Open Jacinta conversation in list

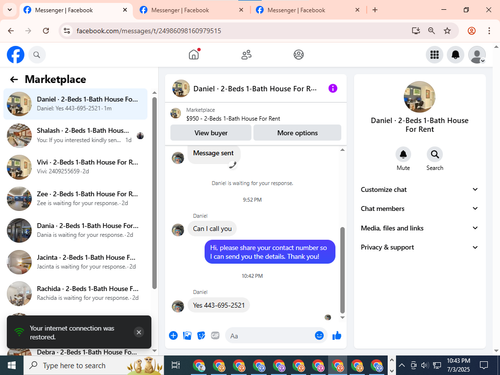pyautogui.click(x=75, y=262)
